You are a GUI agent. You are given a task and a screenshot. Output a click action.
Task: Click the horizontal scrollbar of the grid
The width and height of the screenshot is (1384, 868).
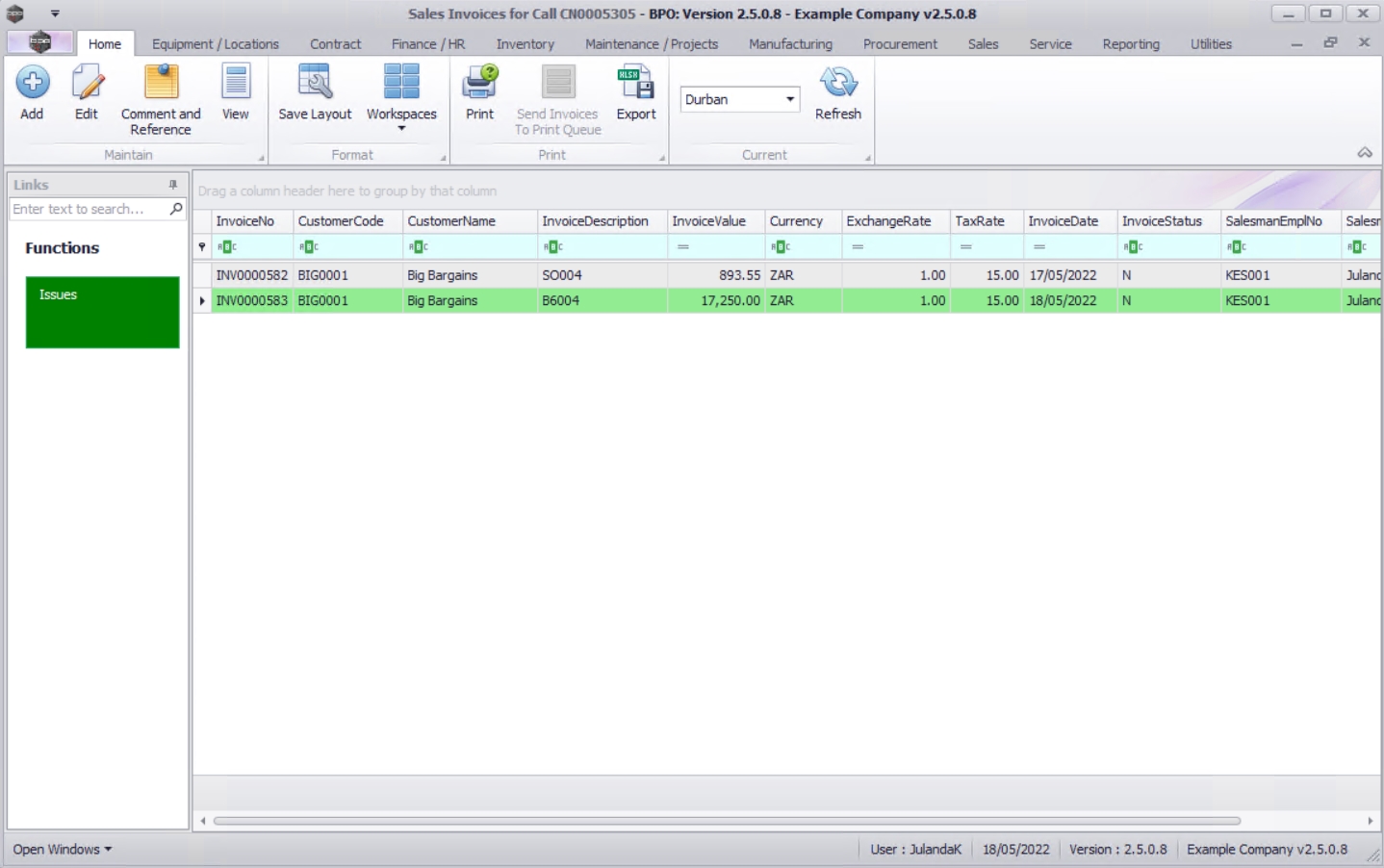pos(727,821)
